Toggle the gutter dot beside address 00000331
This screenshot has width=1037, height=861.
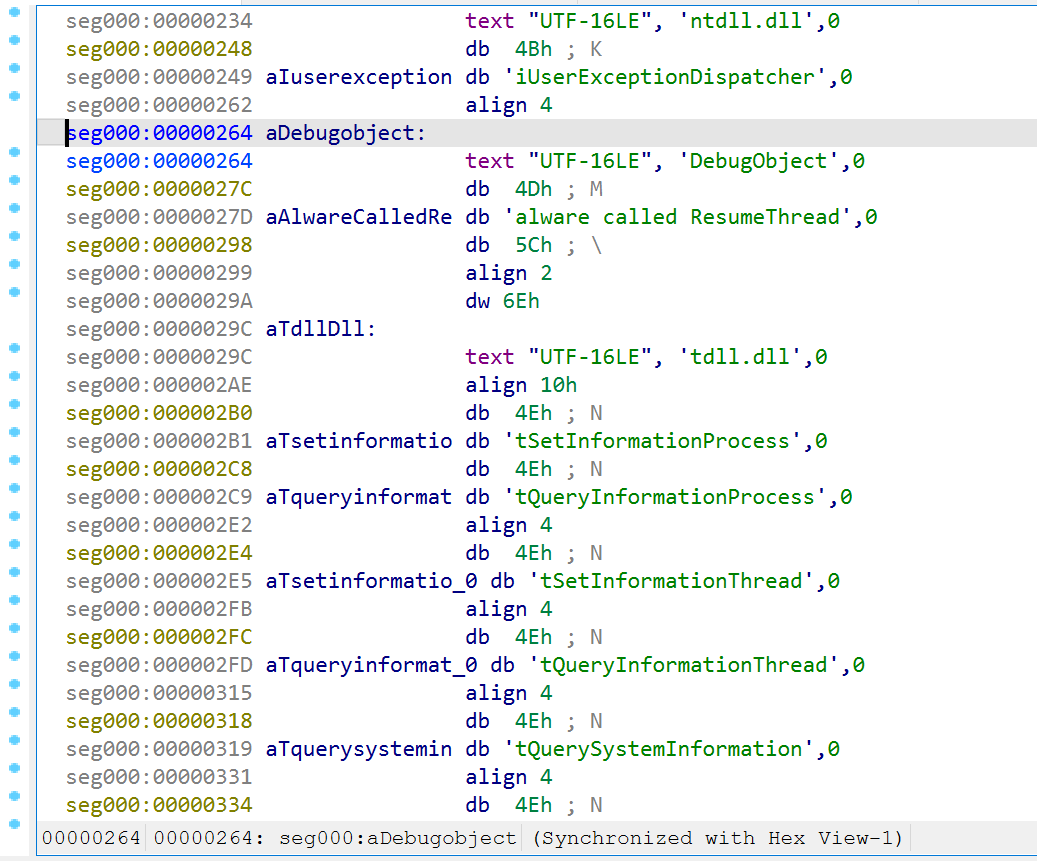pos(15,768)
